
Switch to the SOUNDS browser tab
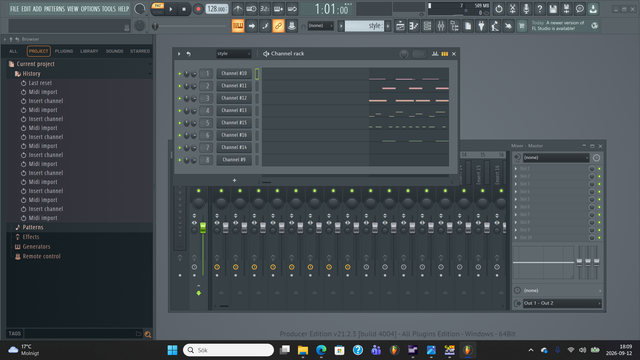[x=114, y=51]
